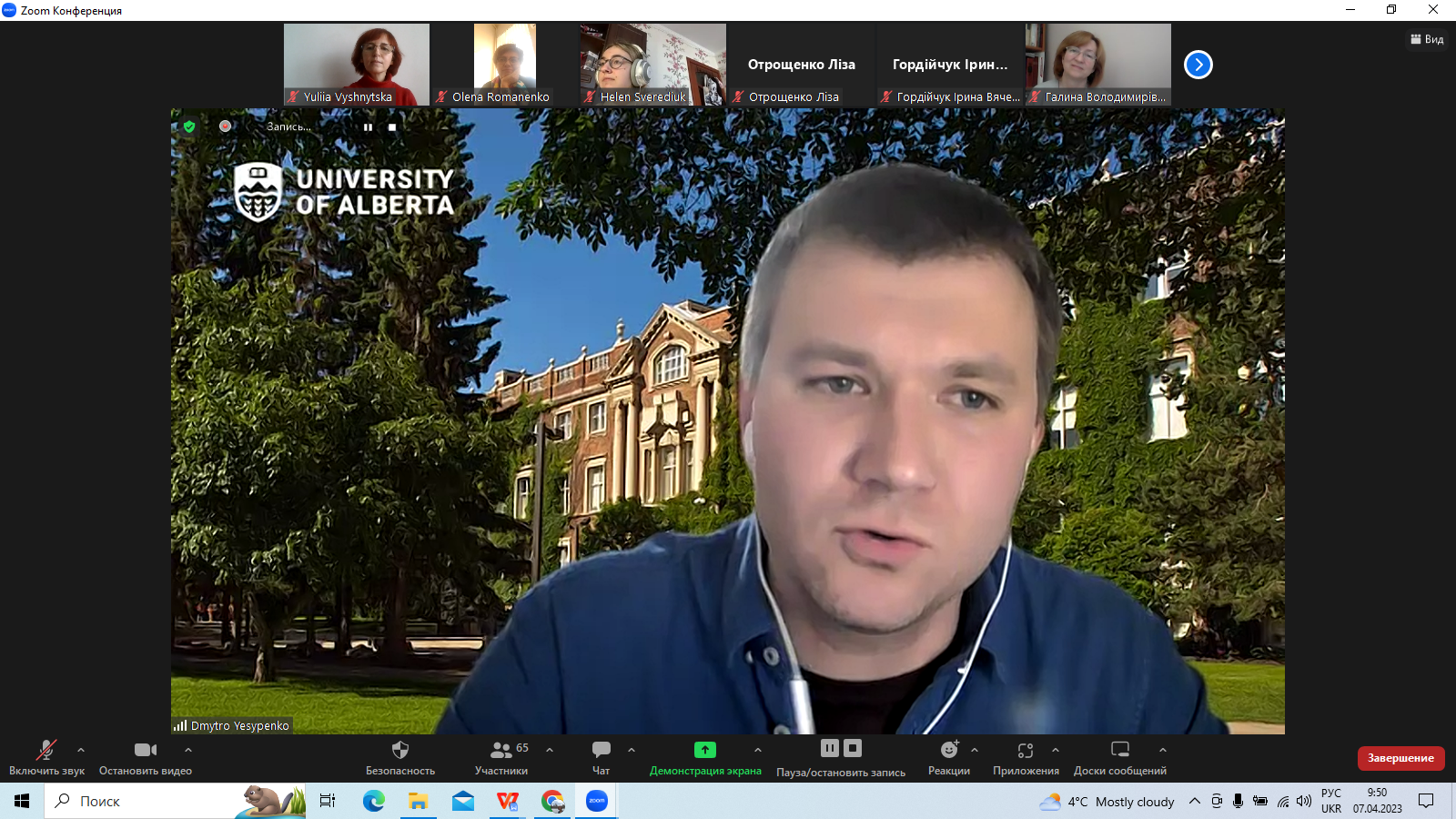Open the Participants (Участники) panel
The image size is (1456, 819).
point(501,751)
